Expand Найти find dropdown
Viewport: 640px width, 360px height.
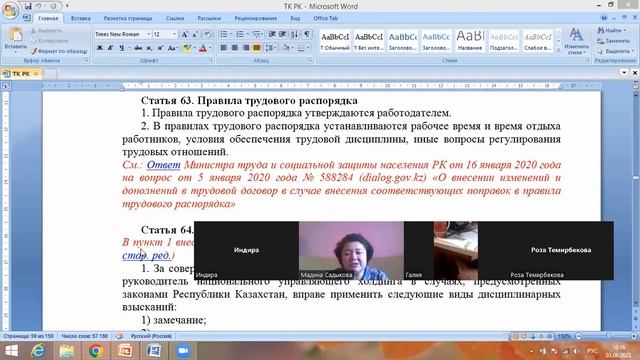point(624,30)
